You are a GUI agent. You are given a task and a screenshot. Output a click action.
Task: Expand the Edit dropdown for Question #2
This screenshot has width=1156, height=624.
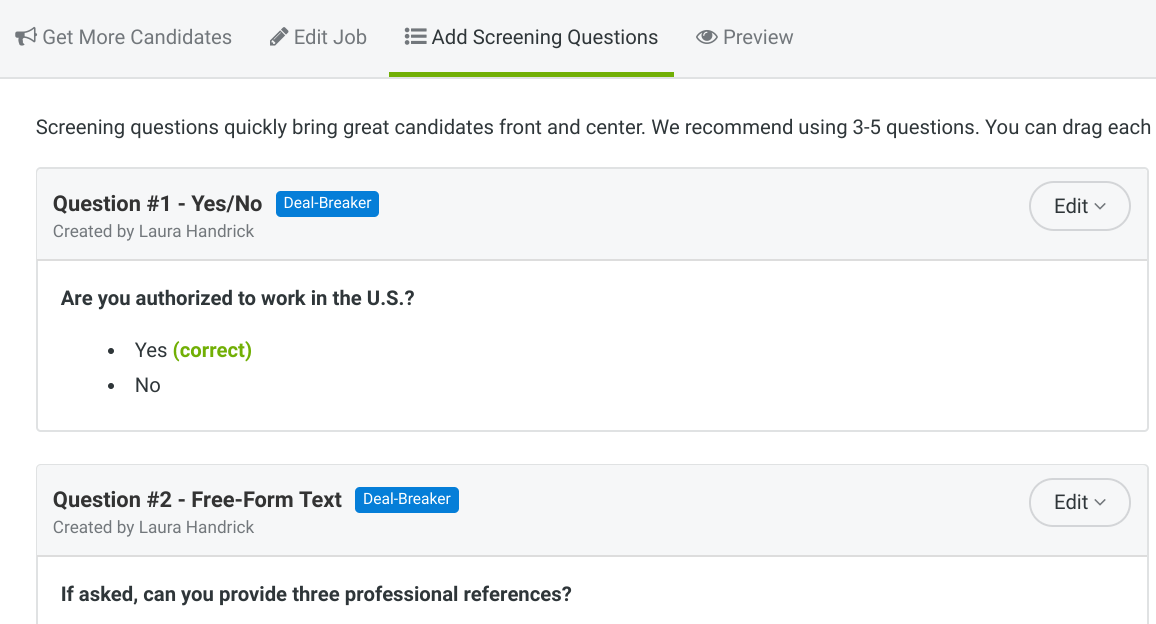point(1079,502)
